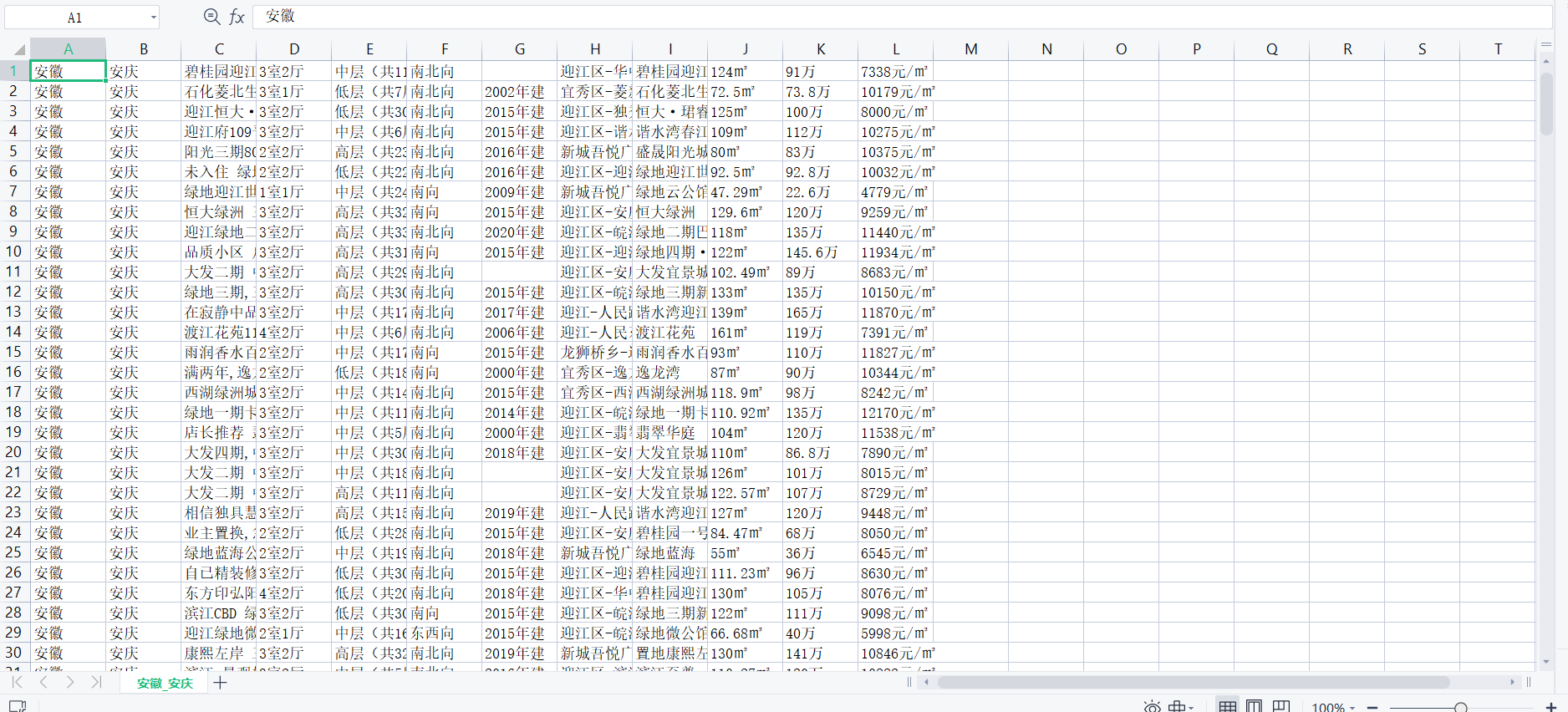Click cell with 145.6万

point(821,252)
